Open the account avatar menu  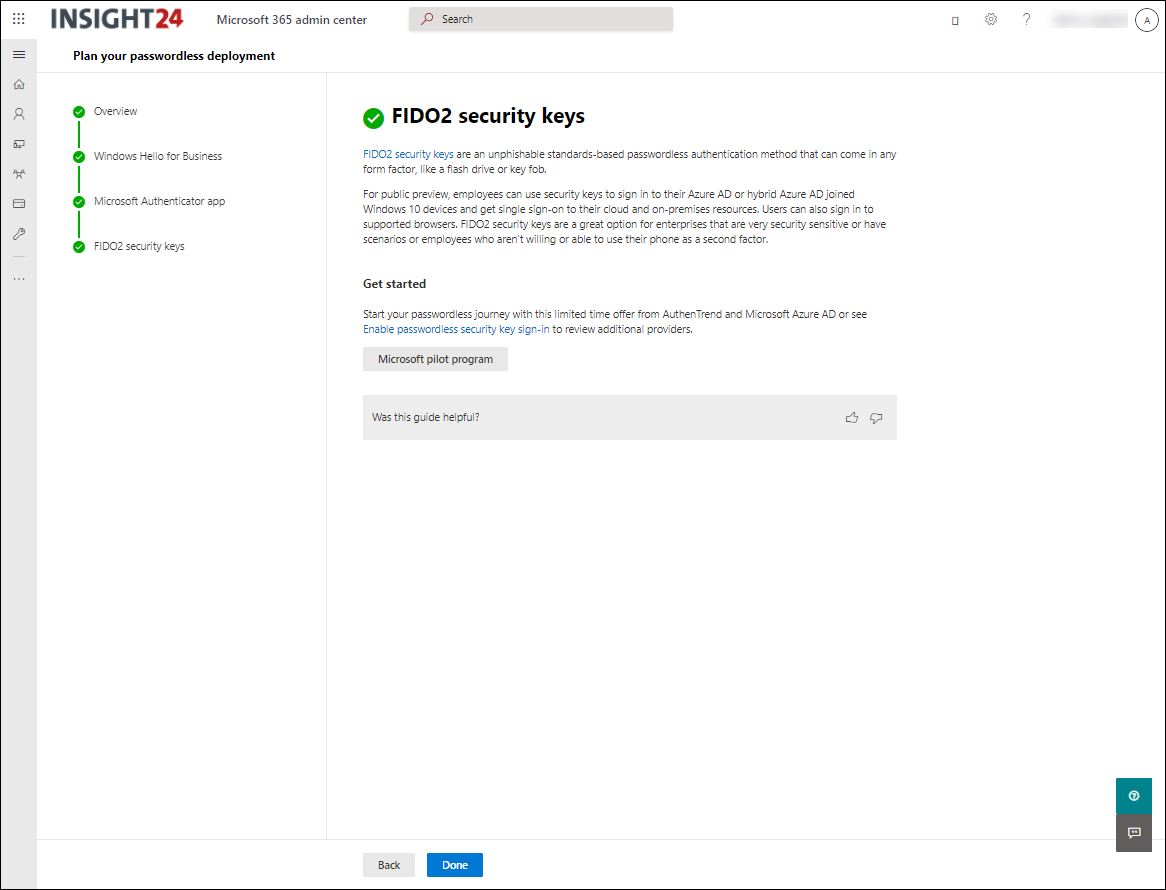point(1146,20)
